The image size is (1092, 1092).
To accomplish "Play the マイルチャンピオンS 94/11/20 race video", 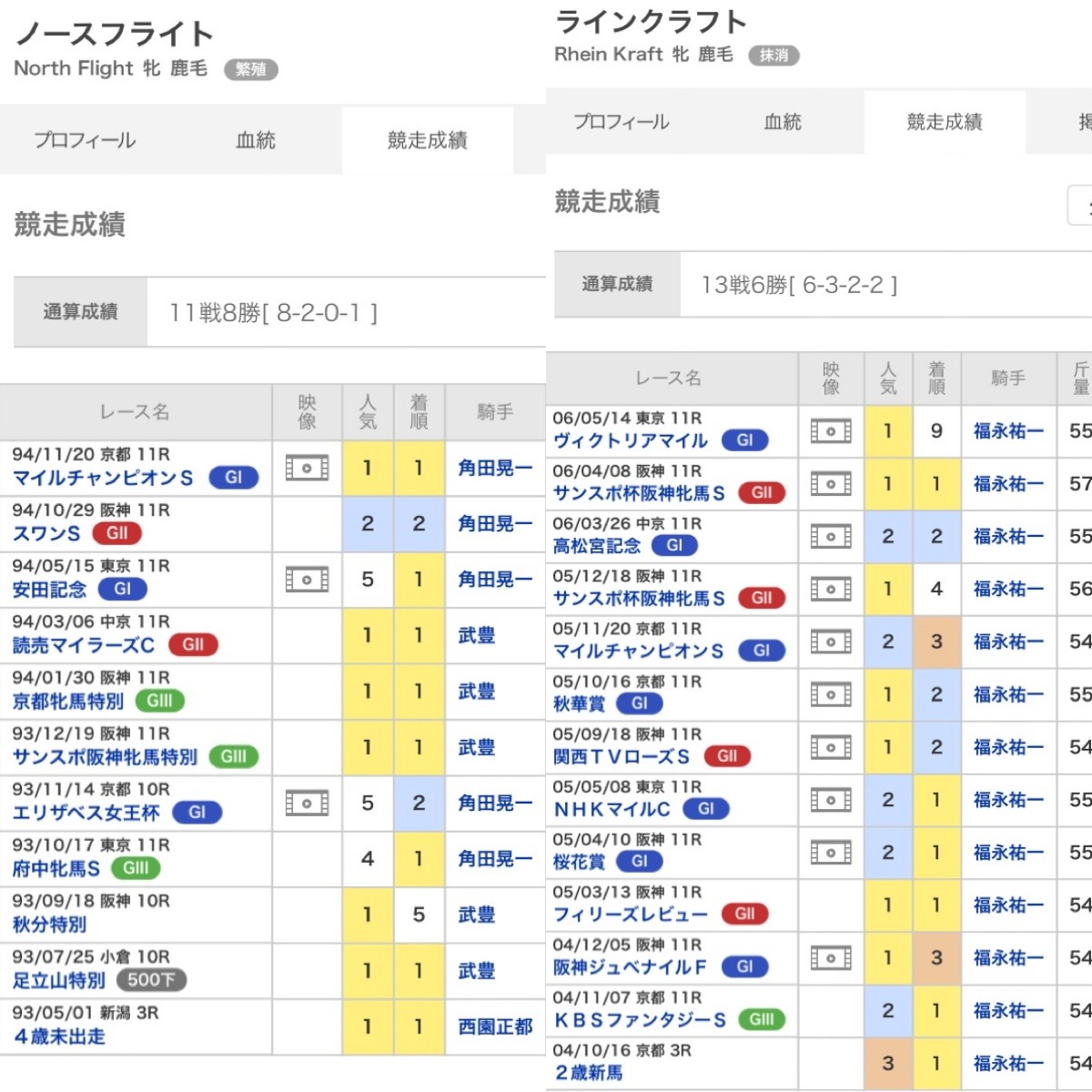I will pyautogui.click(x=307, y=469).
